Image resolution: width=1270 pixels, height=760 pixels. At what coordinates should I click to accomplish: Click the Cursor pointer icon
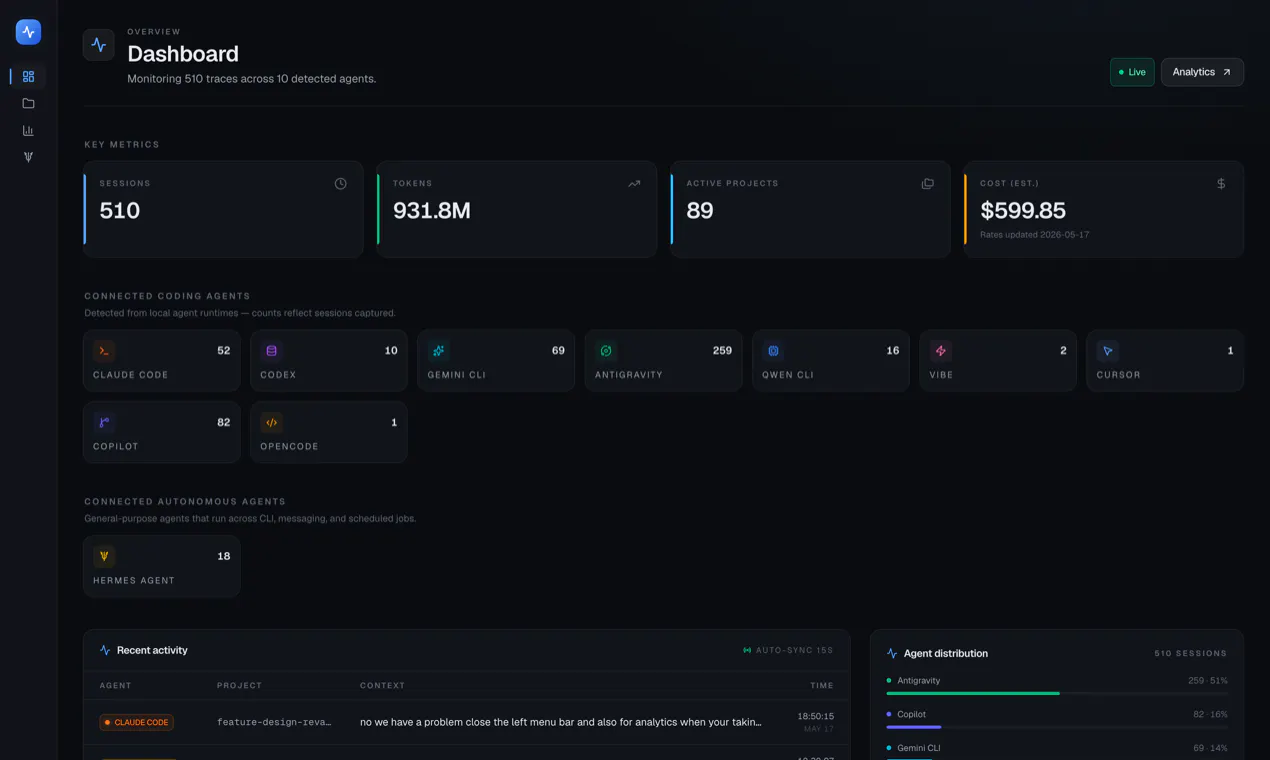[x=1107, y=351]
